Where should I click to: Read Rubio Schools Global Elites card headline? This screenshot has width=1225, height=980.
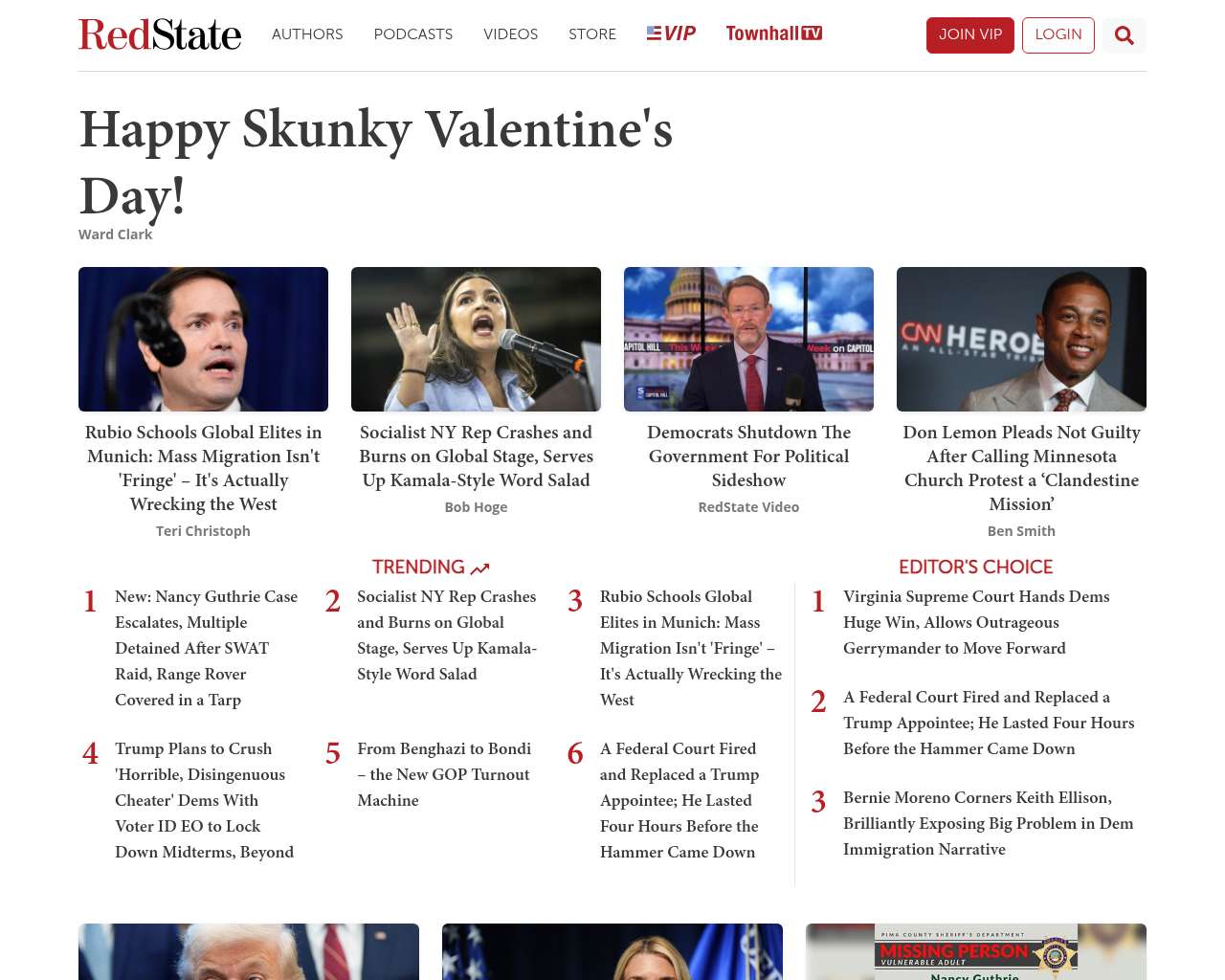(203, 468)
